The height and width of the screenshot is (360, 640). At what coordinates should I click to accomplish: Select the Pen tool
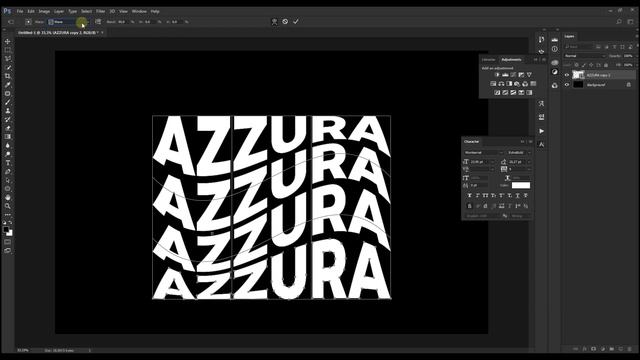tap(7, 172)
